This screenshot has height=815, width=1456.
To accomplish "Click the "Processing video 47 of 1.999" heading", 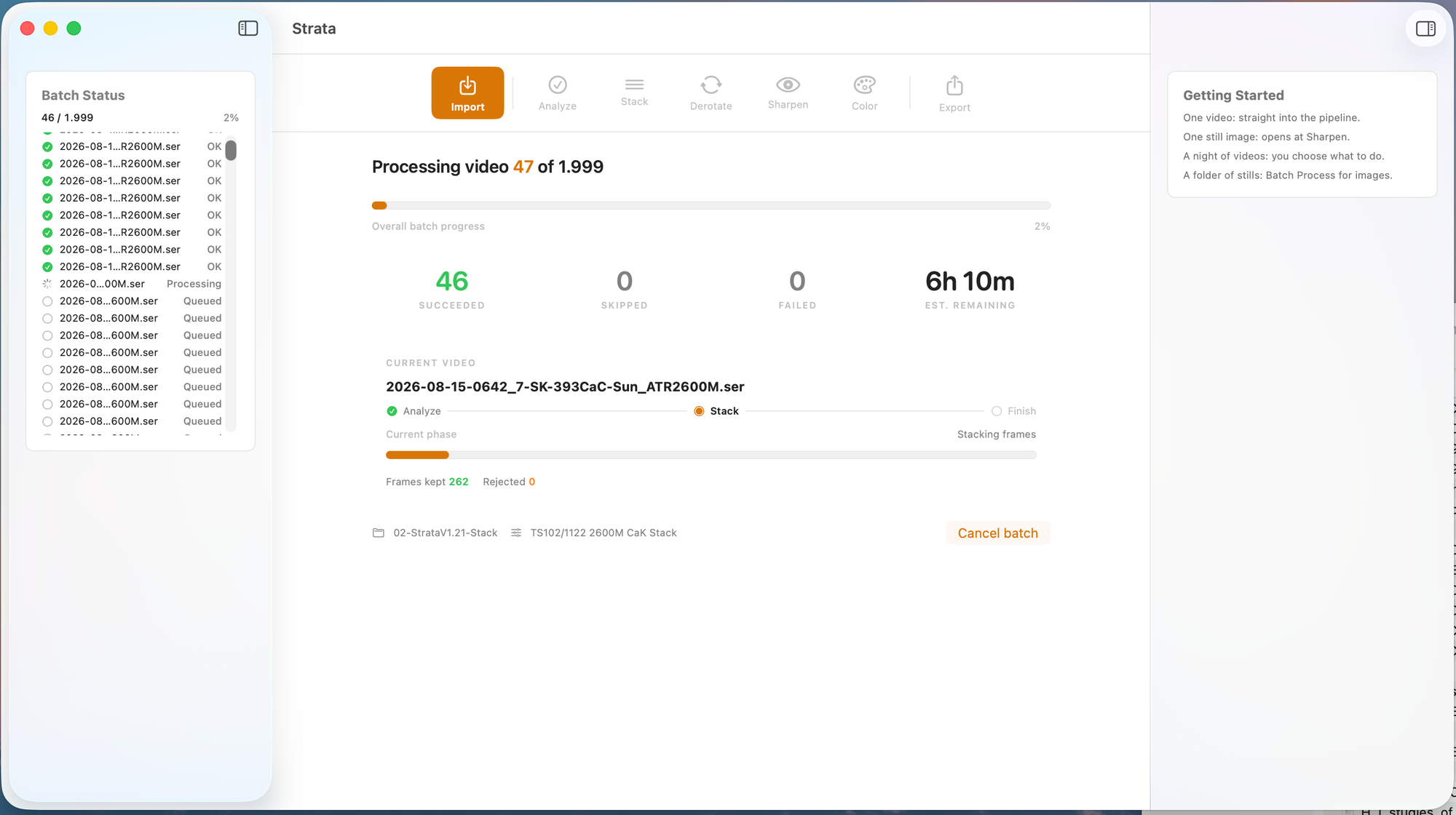I will (x=488, y=167).
